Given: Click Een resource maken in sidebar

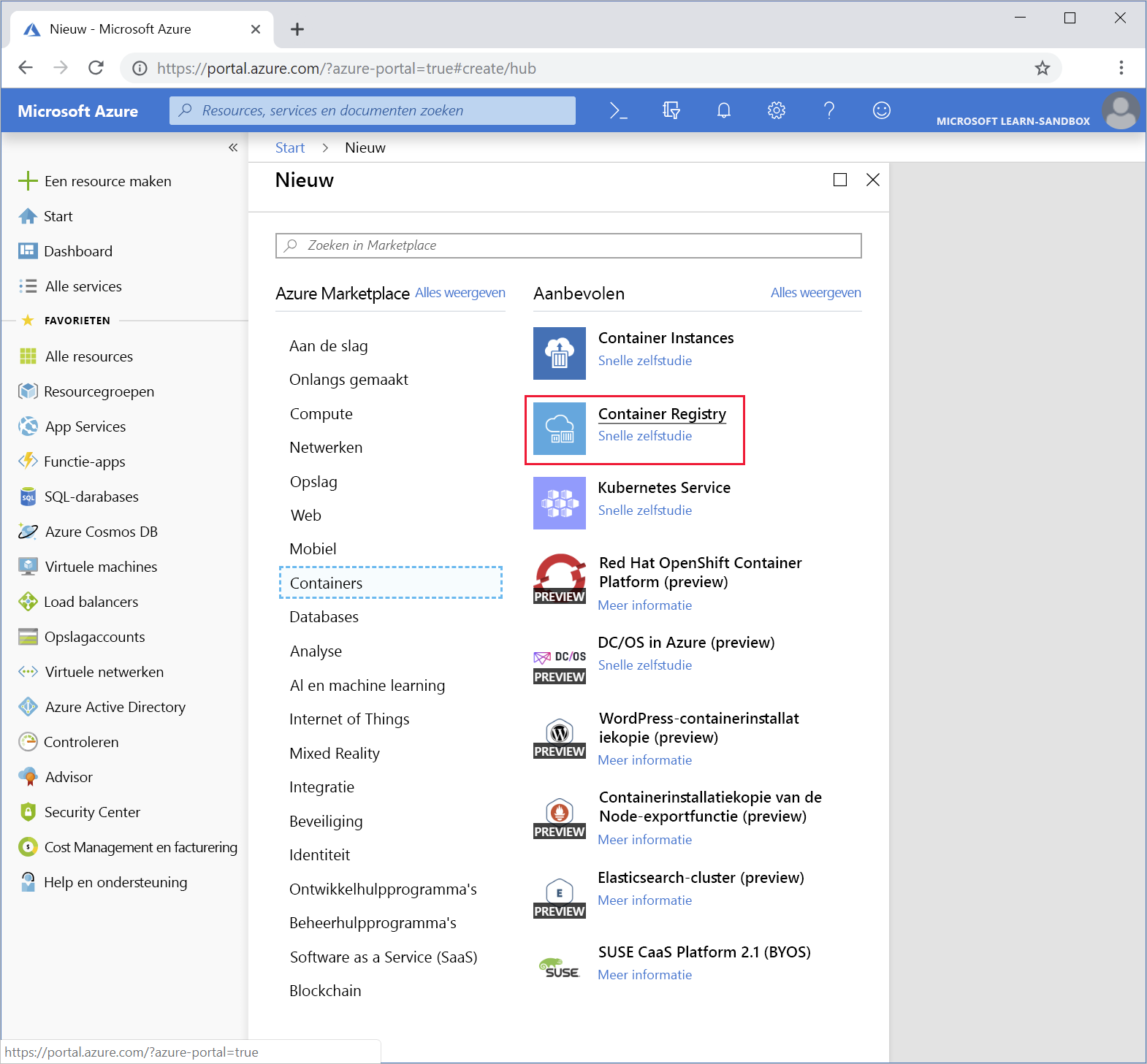Looking at the screenshot, I should [x=94, y=181].
